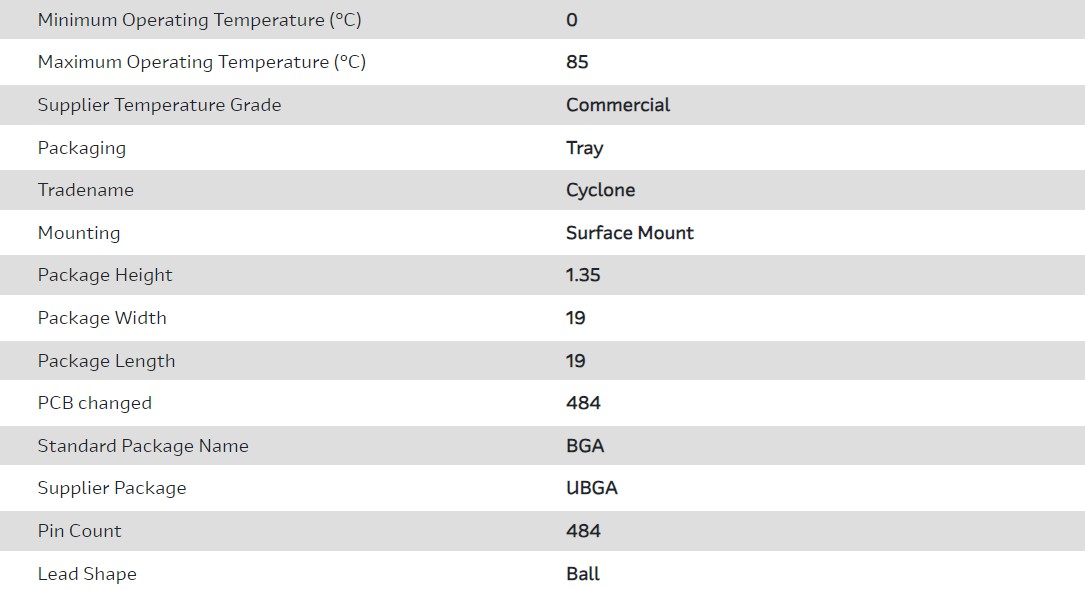Select the UBGA supplier package value
Viewport: 1085px width, 590px height.
click(591, 488)
